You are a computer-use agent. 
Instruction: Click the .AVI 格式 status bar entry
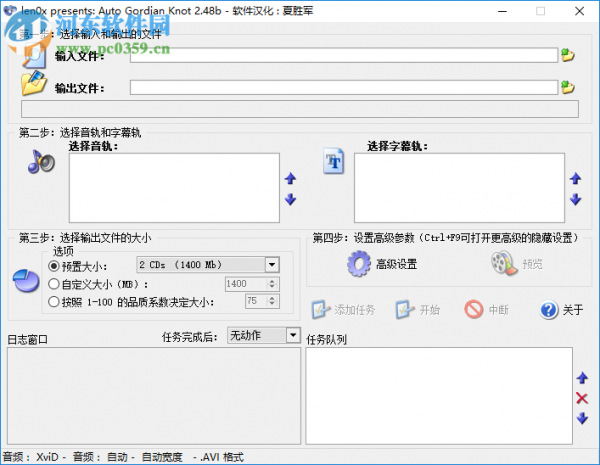222,457
